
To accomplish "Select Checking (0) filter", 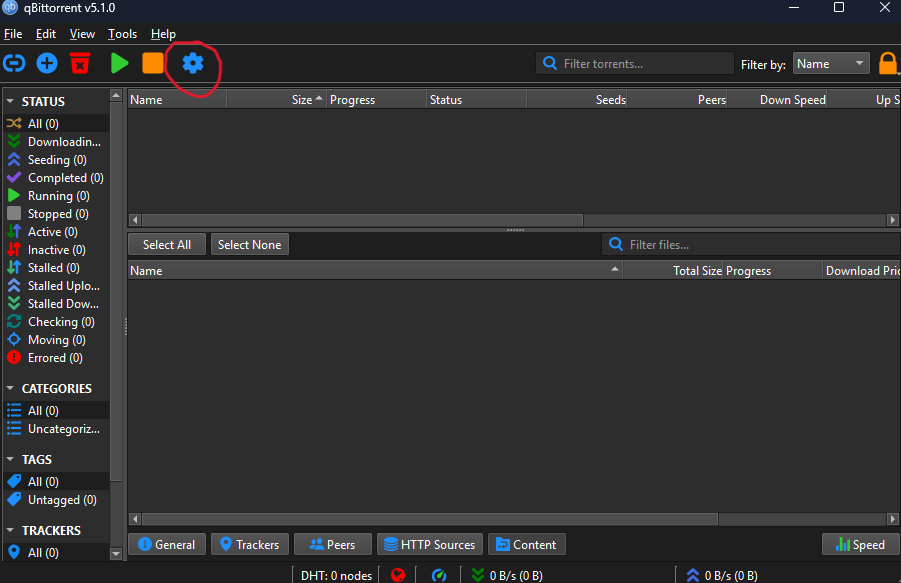I will (x=56, y=322).
